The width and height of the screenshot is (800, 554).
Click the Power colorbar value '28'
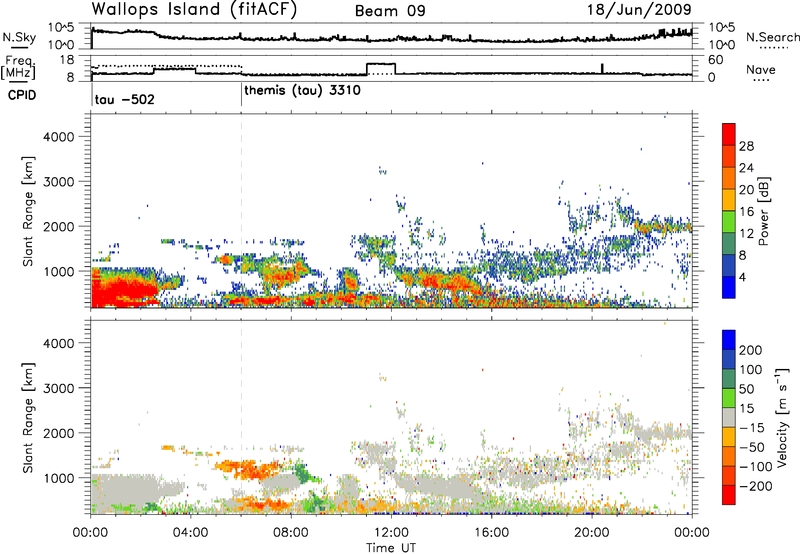pyautogui.click(x=746, y=146)
